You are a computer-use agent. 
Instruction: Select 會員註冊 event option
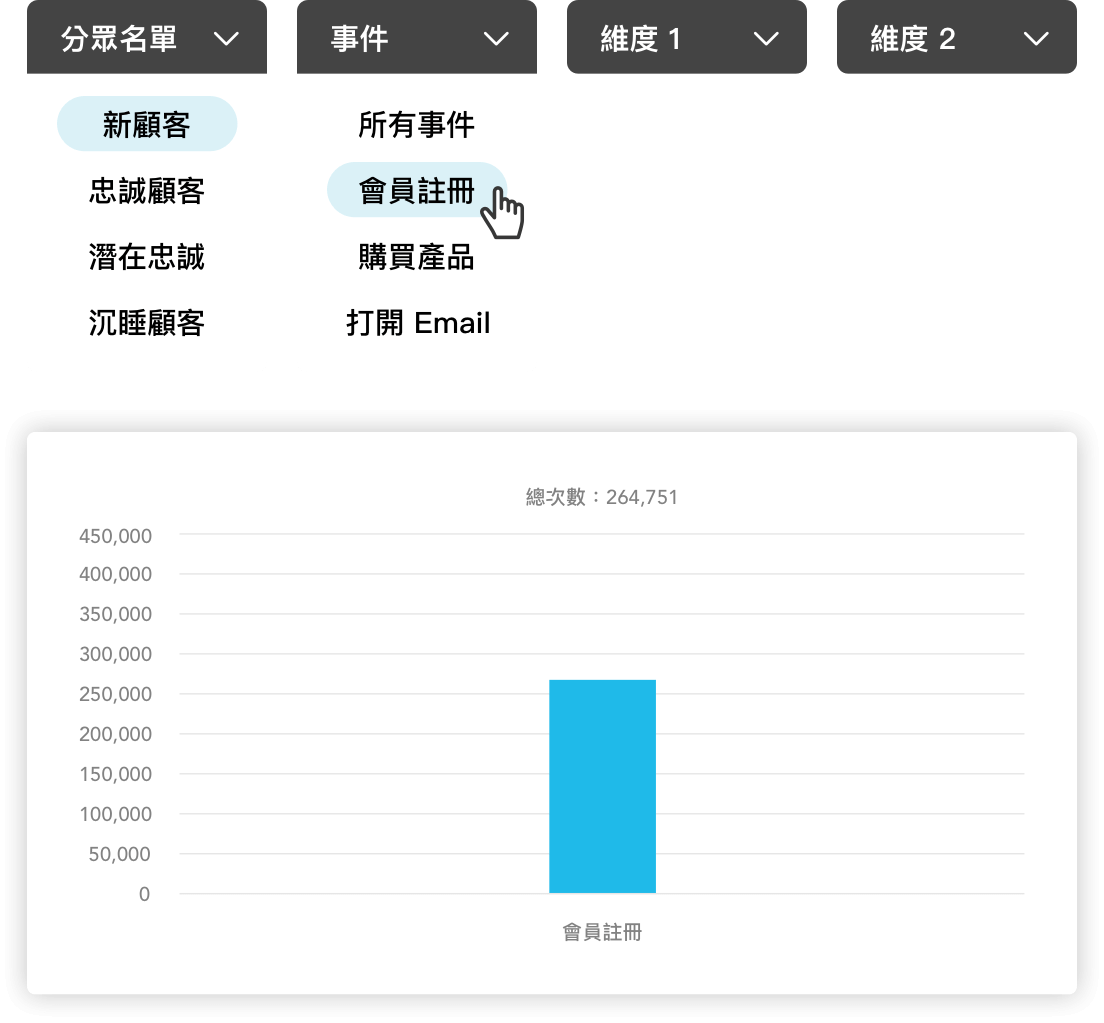(417, 190)
